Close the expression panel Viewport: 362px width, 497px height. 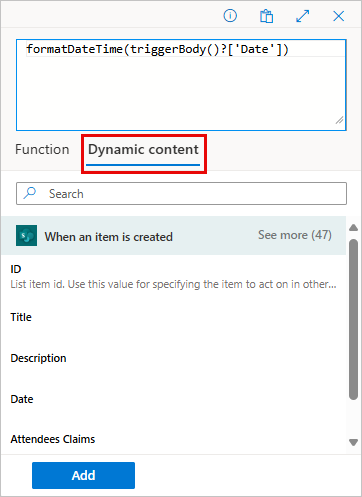[339, 16]
